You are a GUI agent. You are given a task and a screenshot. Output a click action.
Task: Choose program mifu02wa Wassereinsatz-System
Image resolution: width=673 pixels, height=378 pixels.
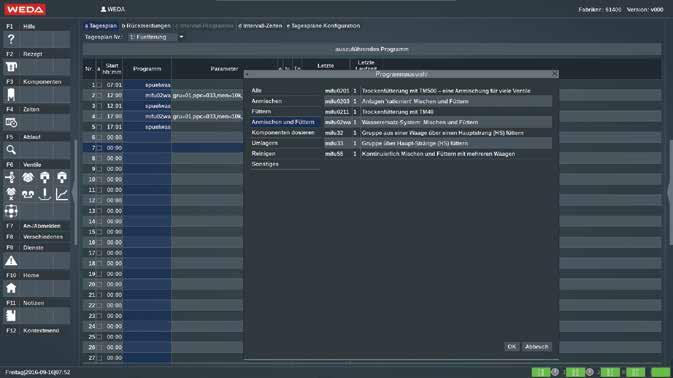tap(438, 122)
